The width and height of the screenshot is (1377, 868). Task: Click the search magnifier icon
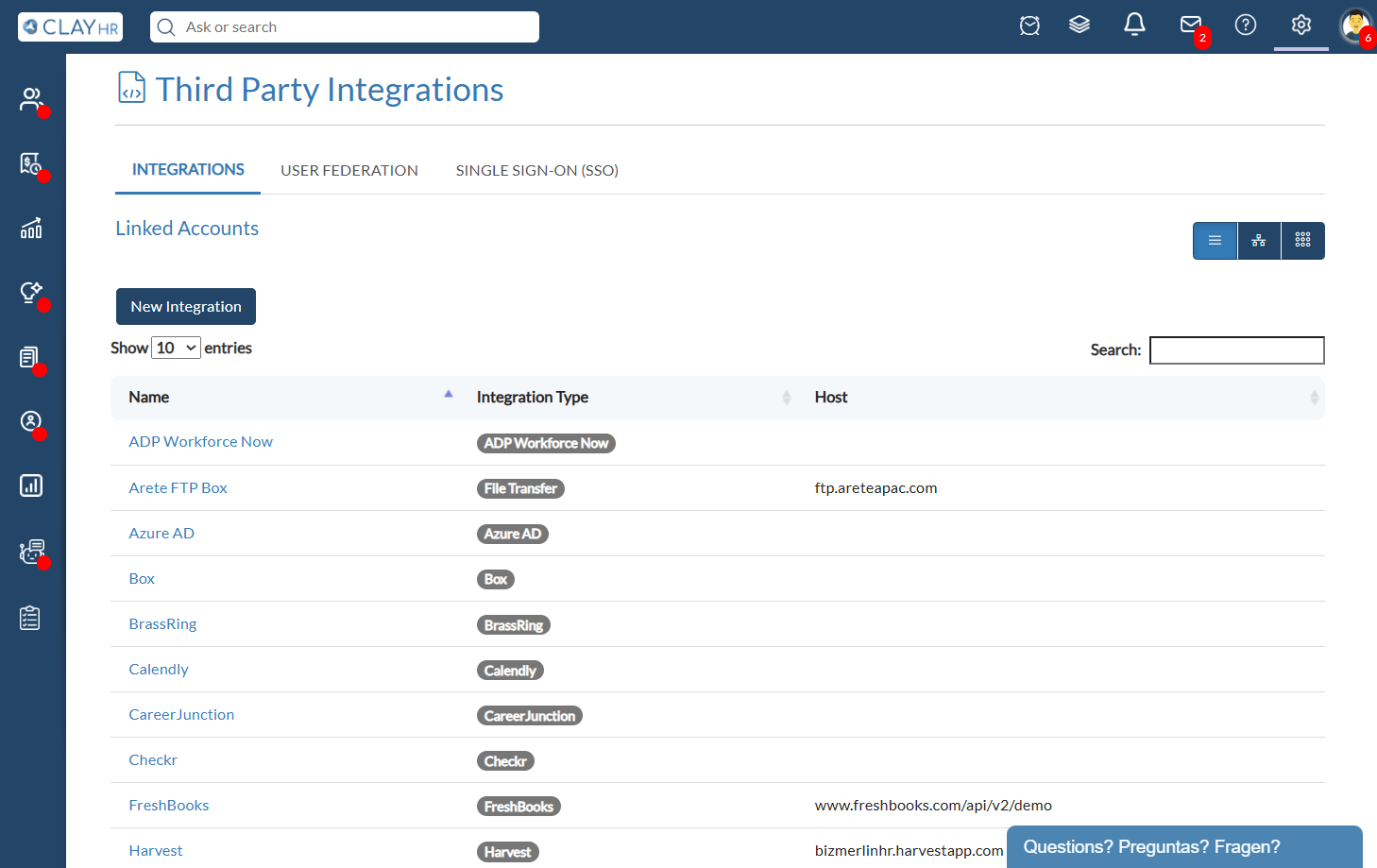[x=166, y=27]
